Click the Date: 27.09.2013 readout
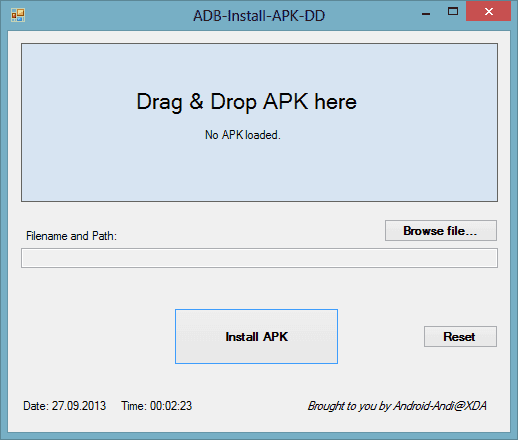The image size is (518, 440). coord(64,406)
